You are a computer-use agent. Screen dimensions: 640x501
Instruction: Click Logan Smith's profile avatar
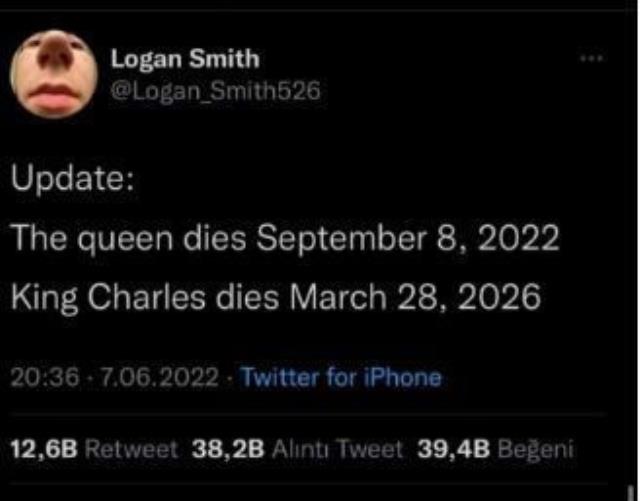(x=54, y=74)
